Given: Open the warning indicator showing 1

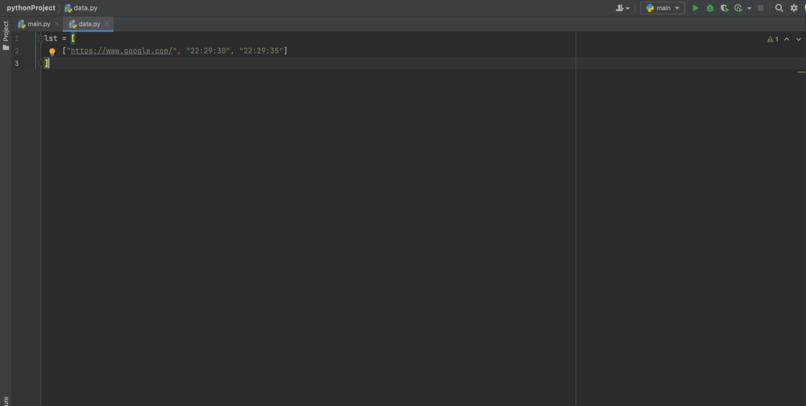Looking at the screenshot, I should (773, 39).
